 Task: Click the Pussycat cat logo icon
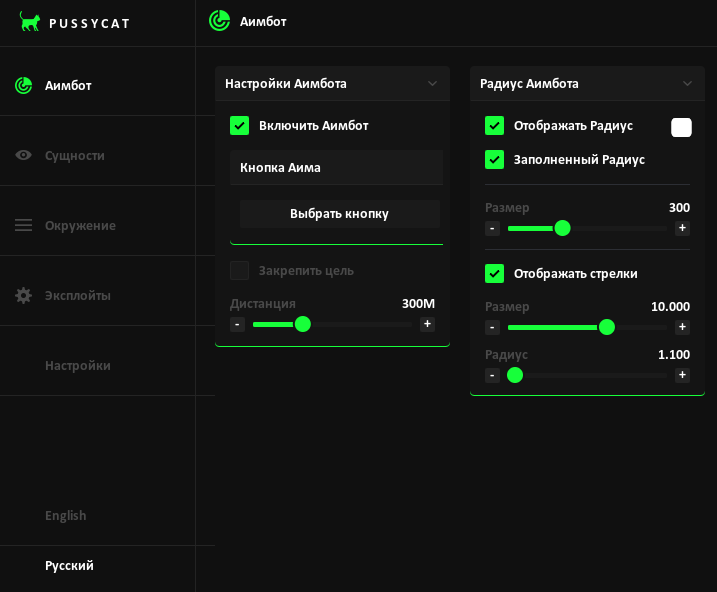coord(31,21)
